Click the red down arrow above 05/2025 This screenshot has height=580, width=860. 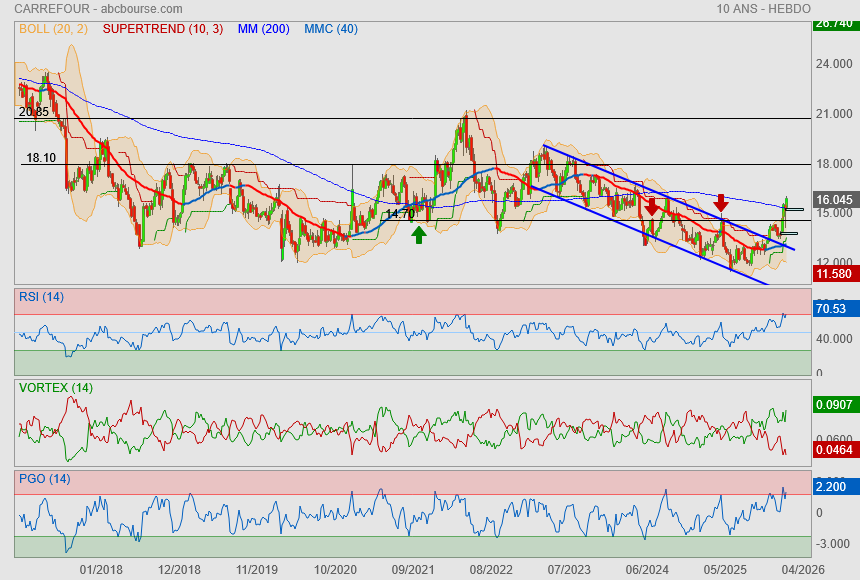(x=721, y=202)
